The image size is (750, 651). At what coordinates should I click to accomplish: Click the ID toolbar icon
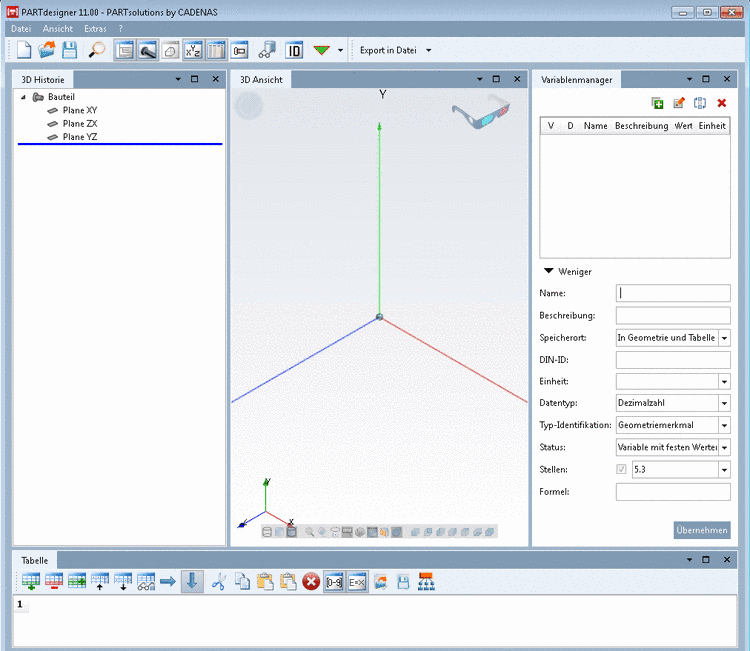294,50
